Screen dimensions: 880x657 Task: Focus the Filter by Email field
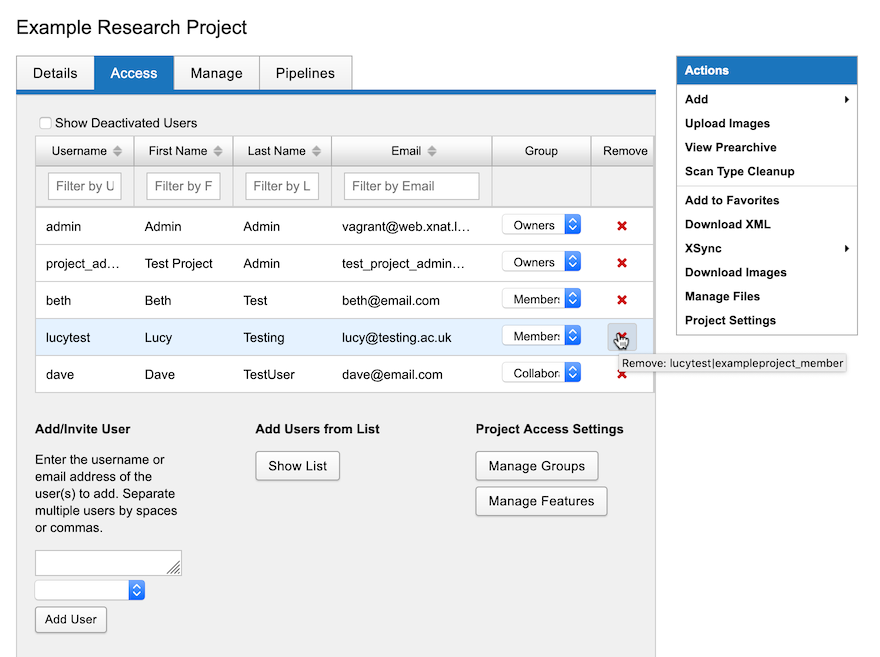411,186
